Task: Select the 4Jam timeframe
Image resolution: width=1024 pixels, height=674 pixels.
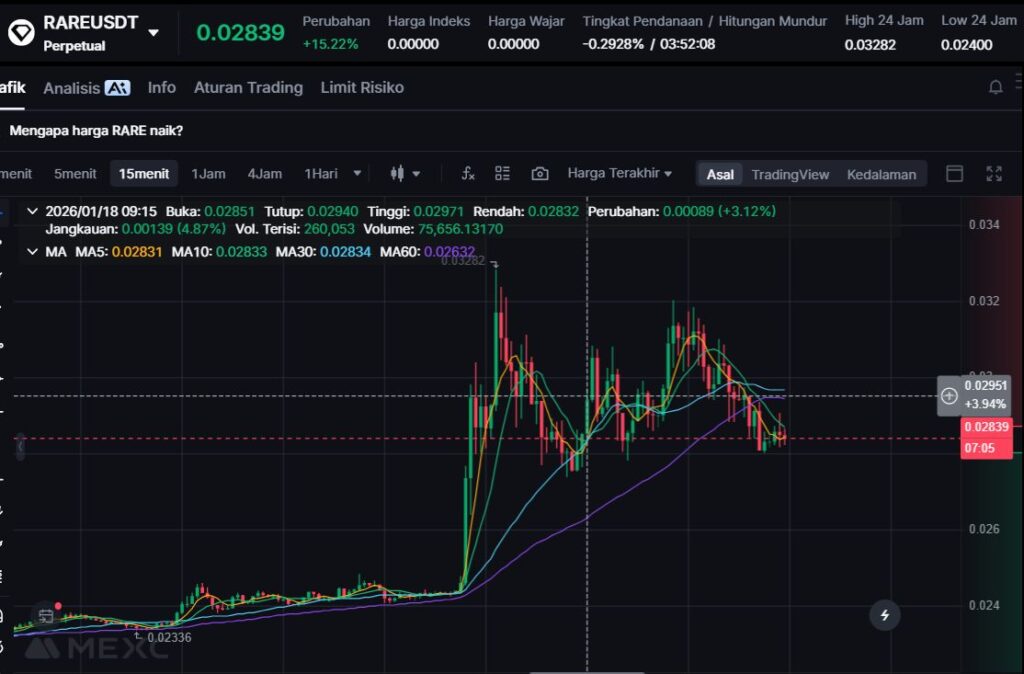Action: 265,174
